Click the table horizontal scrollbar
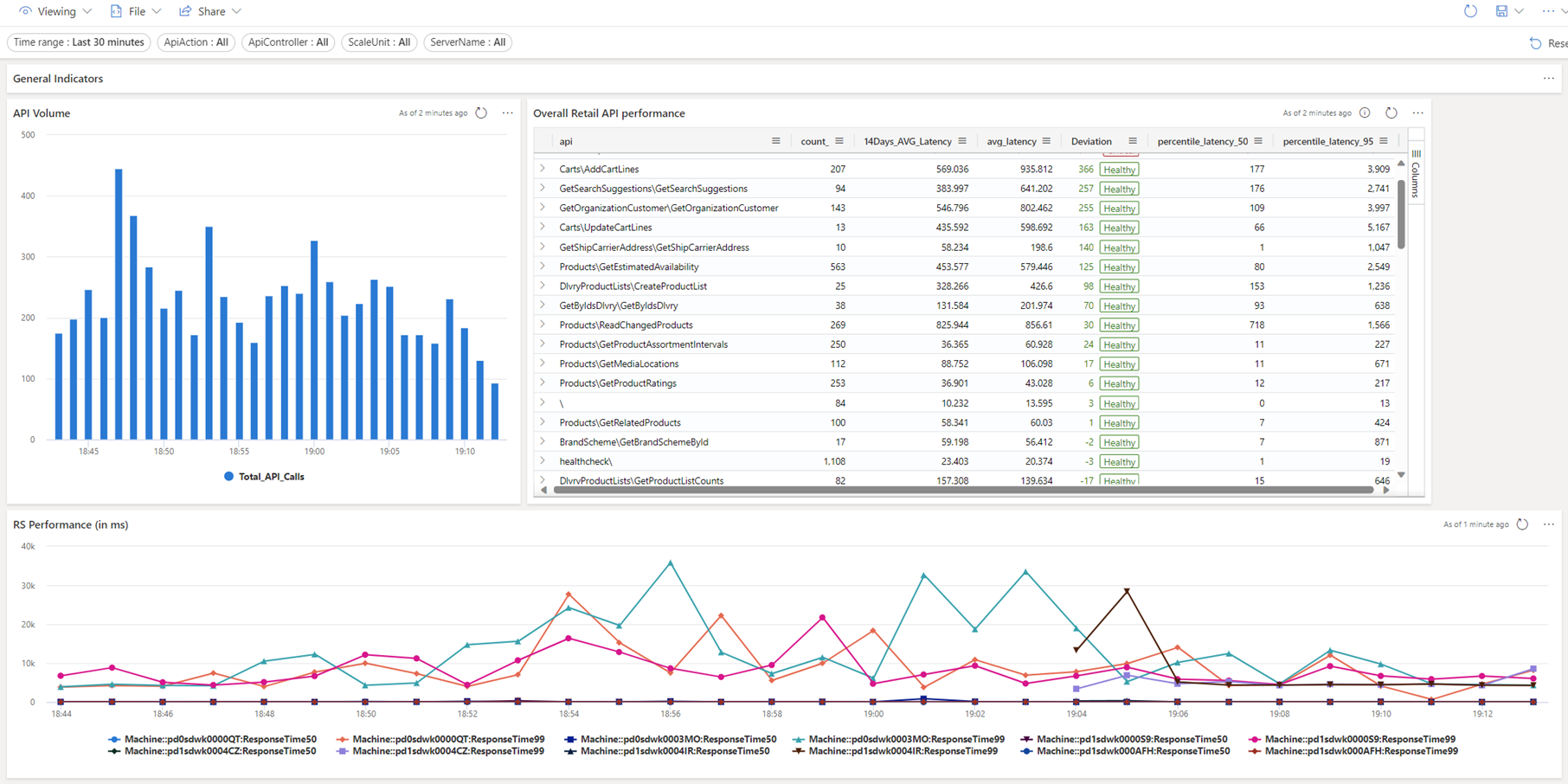The width and height of the screenshot is (1568, 784). tap(963, 490)
